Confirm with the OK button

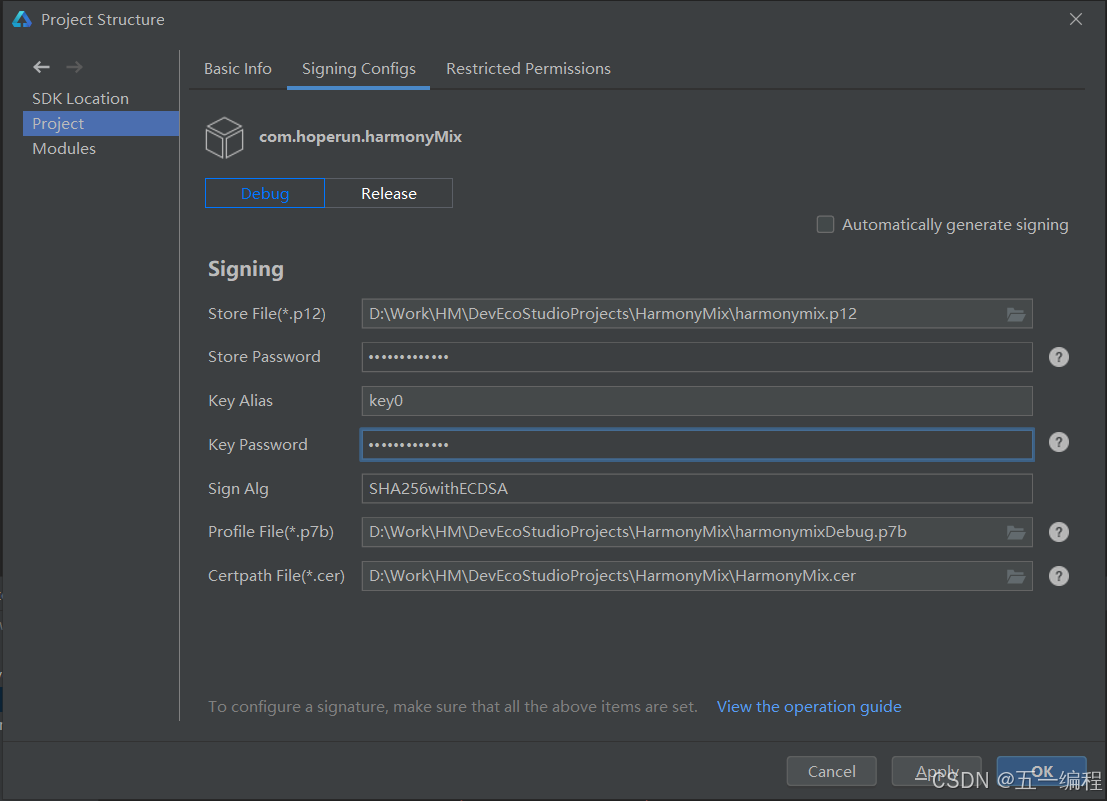click(x=1041, y=771)
